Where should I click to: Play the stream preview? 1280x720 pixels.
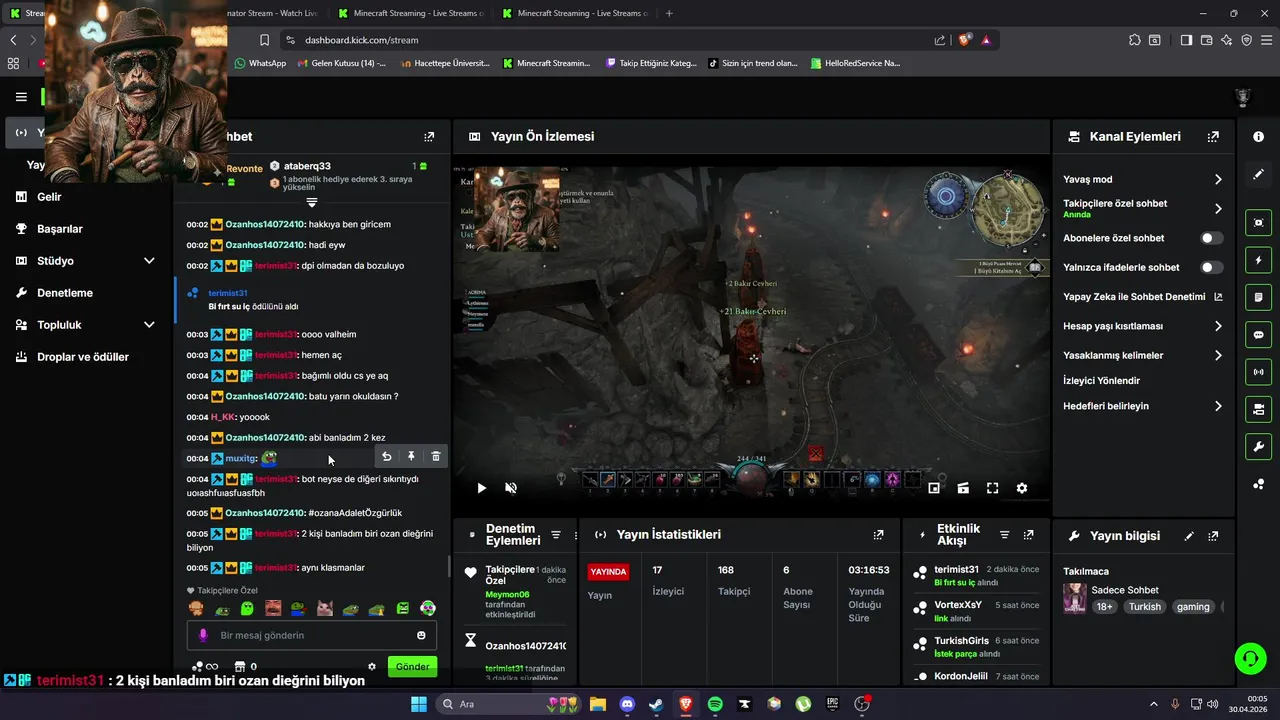pyautogui.click(x=481, y=488)
